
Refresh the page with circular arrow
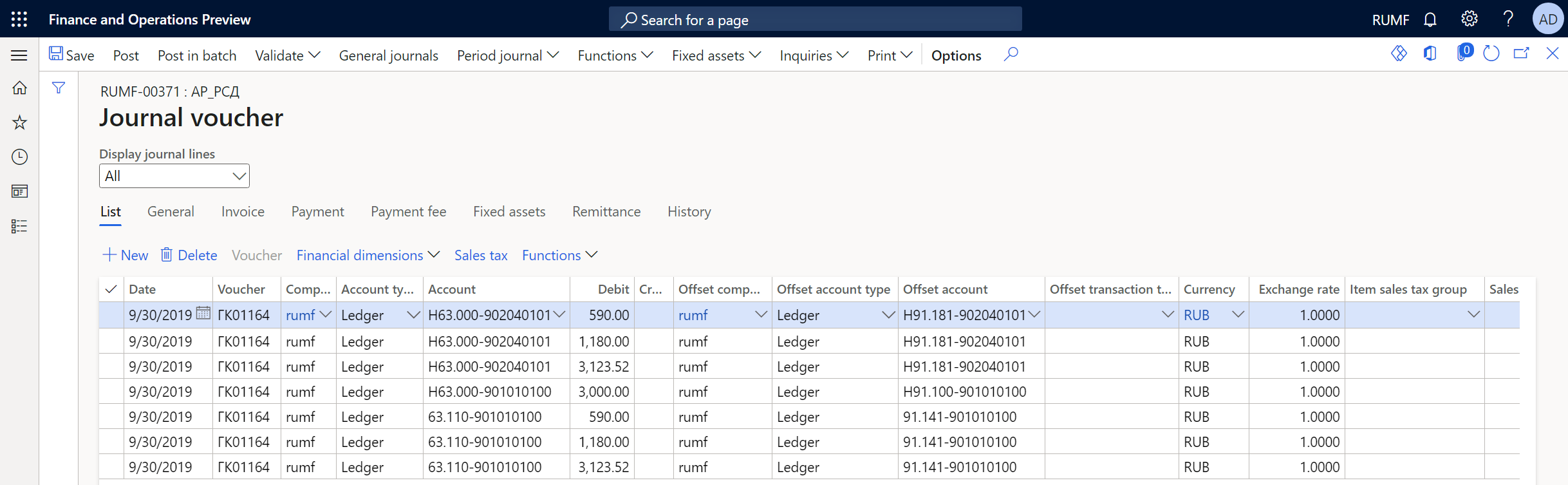[x=1491, y=53]
